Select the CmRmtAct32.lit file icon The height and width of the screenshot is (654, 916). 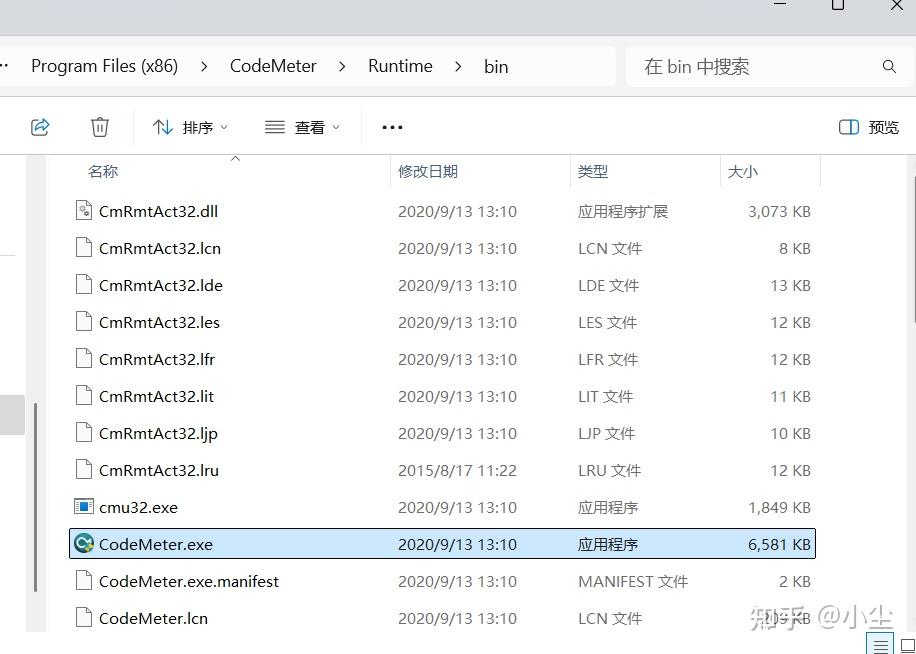pyautogui.click(x=84, y=395)
